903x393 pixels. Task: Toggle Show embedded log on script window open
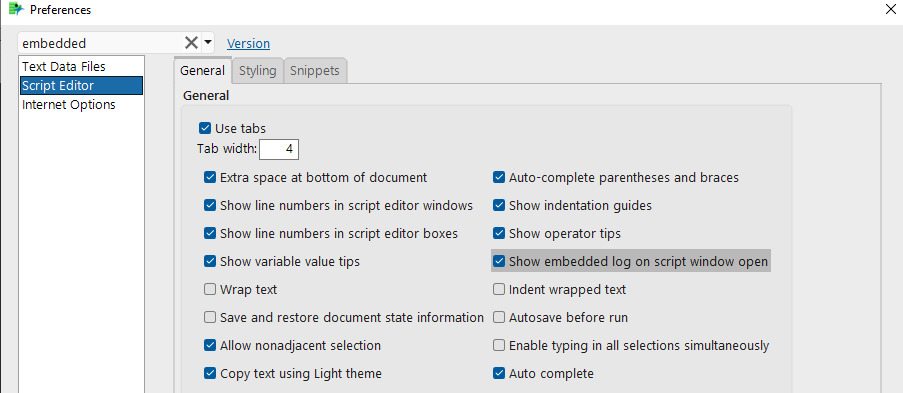499,262
